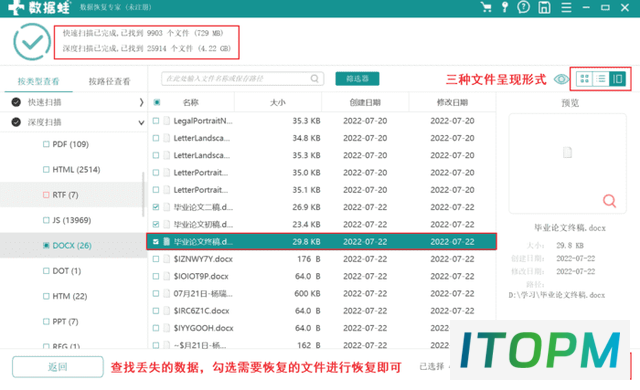Click the file icon of 07月21日 row

coord(166,293)
